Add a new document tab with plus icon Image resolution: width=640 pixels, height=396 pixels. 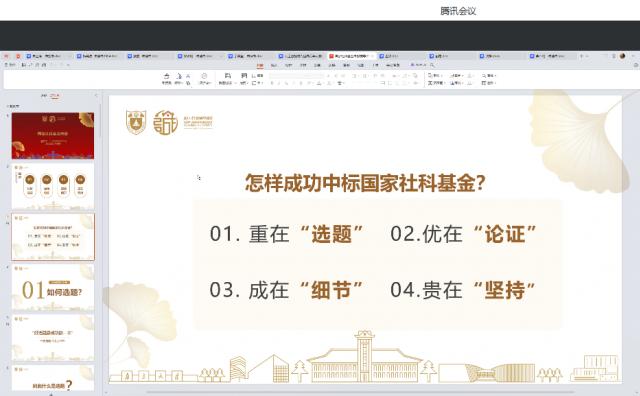tap(582, 56)
